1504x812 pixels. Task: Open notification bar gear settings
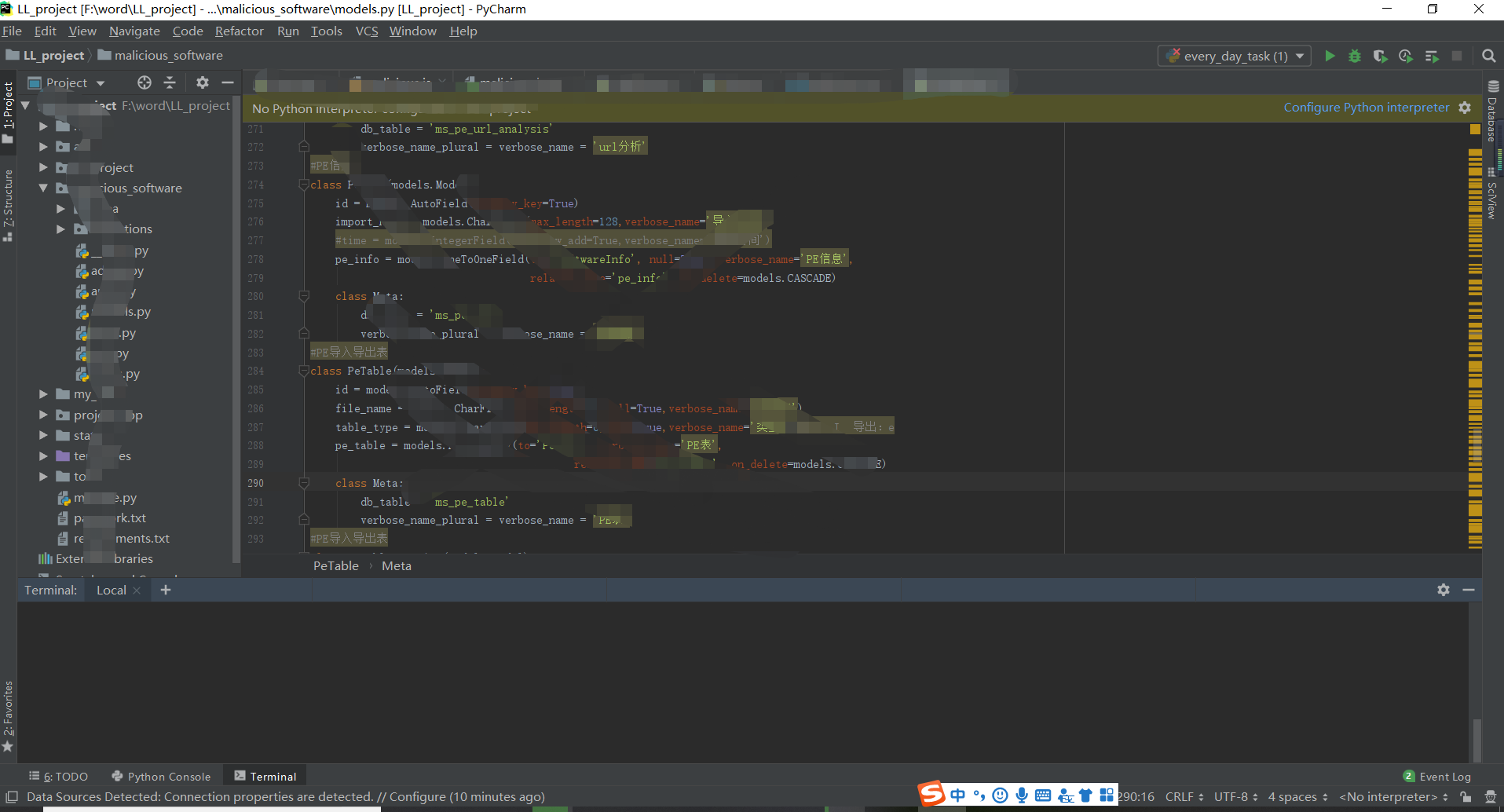tap(1465, 108)
